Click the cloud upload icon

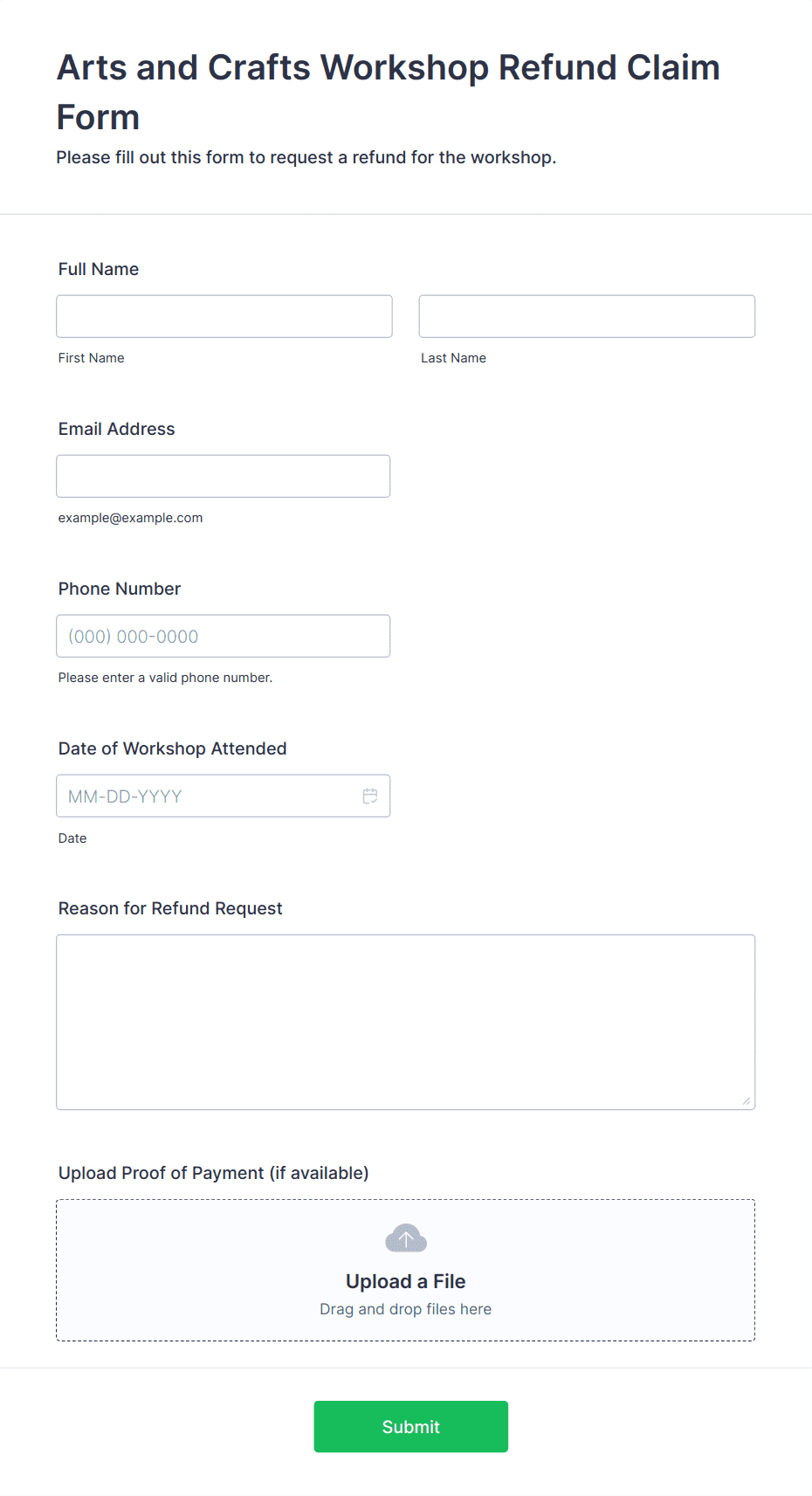click(406, 1237)
